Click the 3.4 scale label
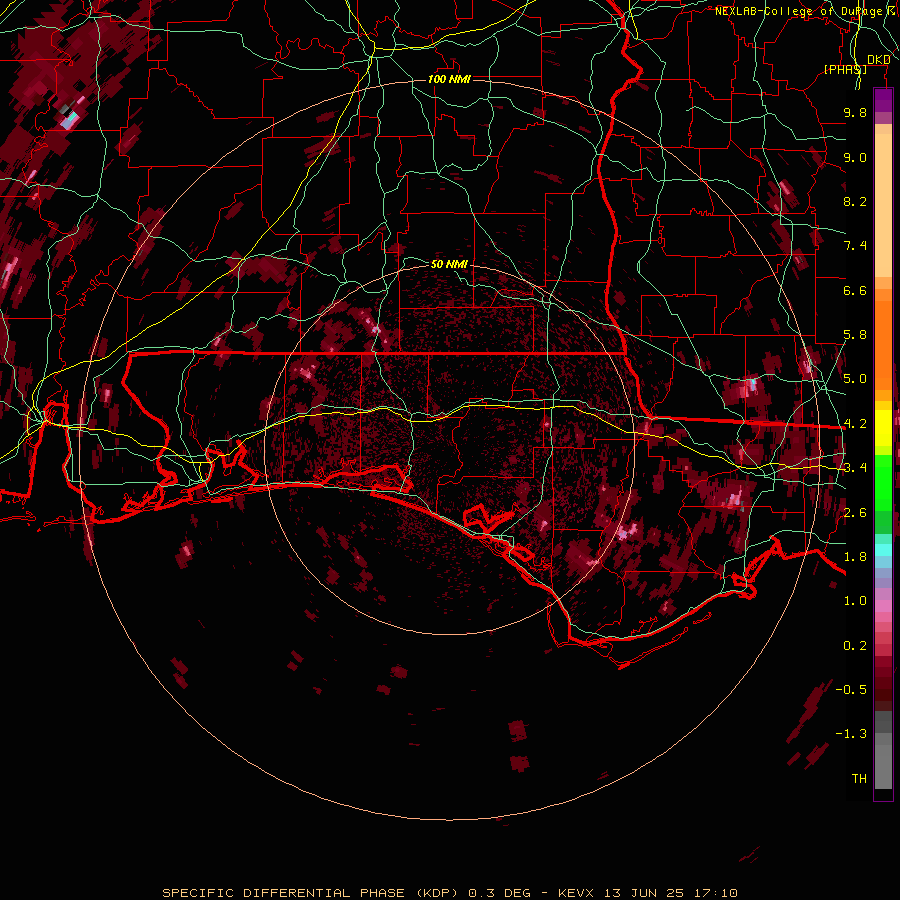This screenshot has height=900, width=900. pyautogui.click(x=855, y=468)
